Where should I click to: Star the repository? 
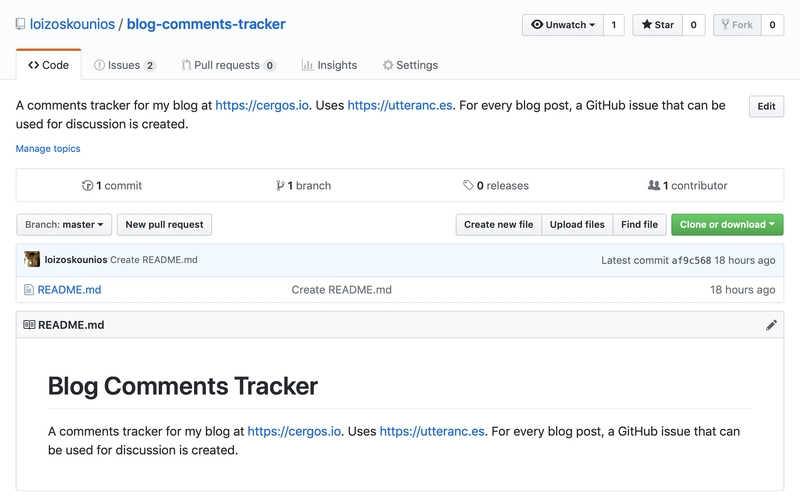coord(658,24)
